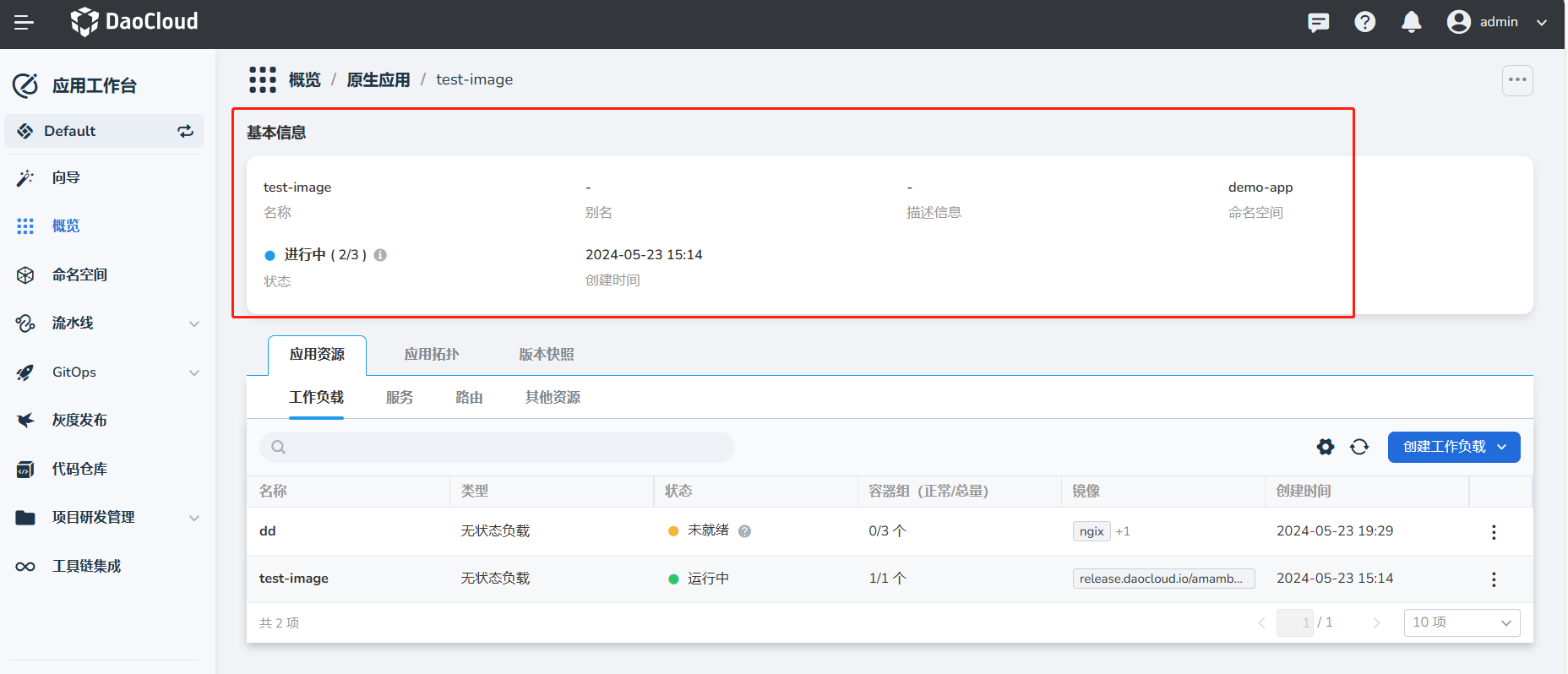Open the notifications bell
The width and height of the screenshot is (1568, 674).
[x=1411, y=23]
